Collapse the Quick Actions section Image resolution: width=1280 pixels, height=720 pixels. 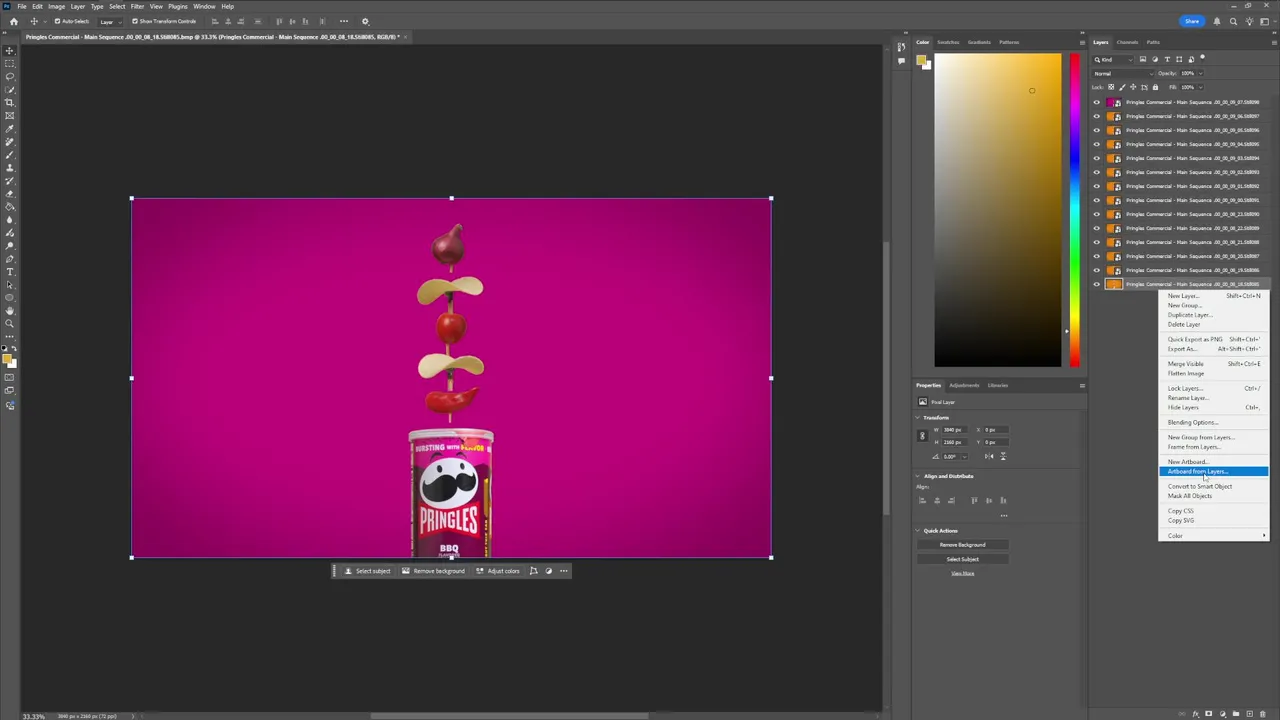tap(919, 531)
